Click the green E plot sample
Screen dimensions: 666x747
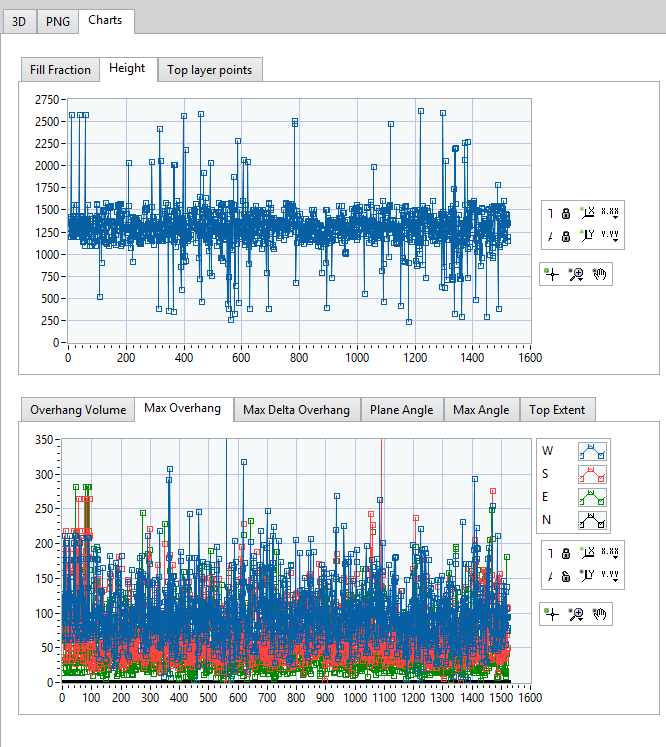pyautogui.click(x=592, y=497)
